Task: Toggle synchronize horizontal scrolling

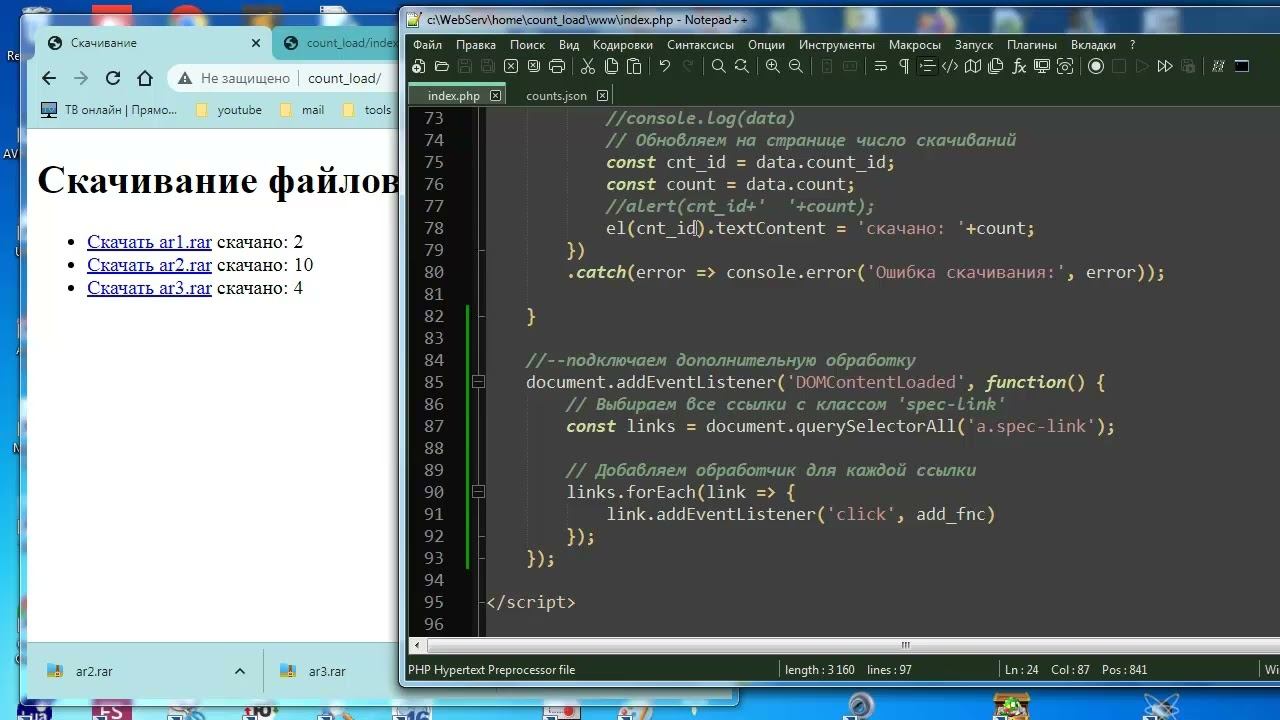Action: (x=849, y=66)
